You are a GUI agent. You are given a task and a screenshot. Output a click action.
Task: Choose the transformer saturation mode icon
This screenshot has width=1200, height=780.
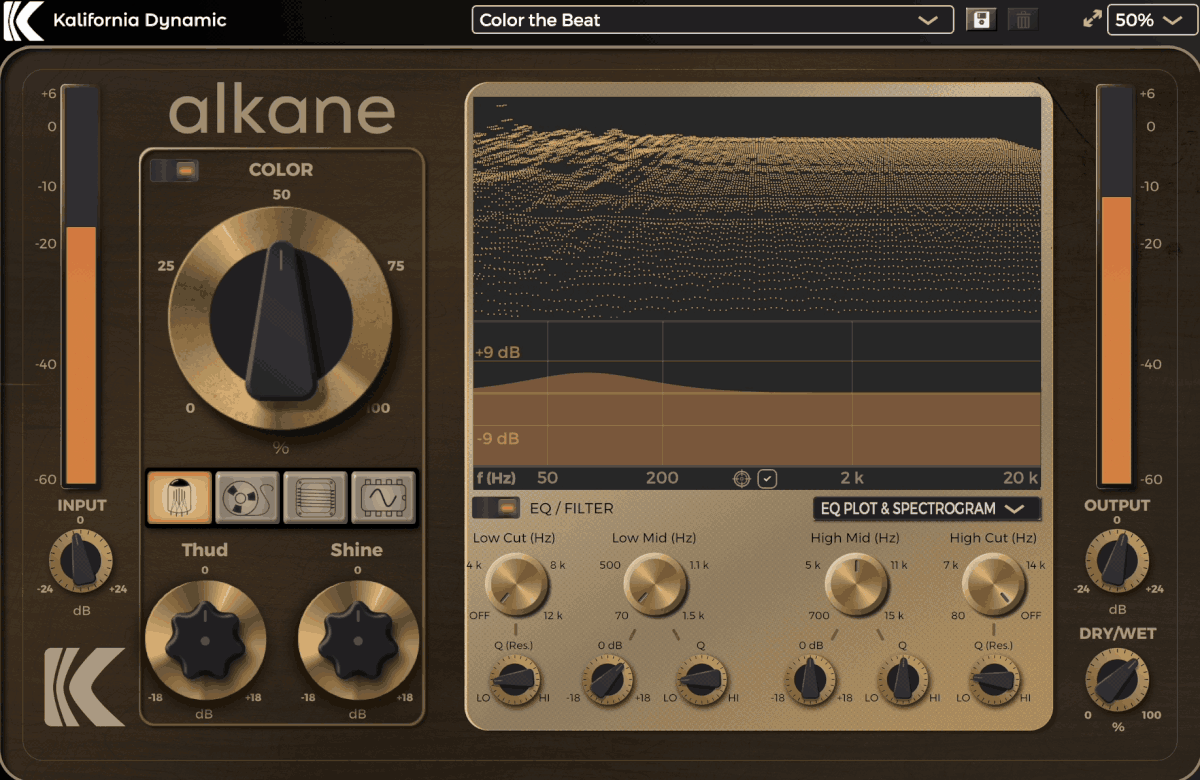(315, 497)
